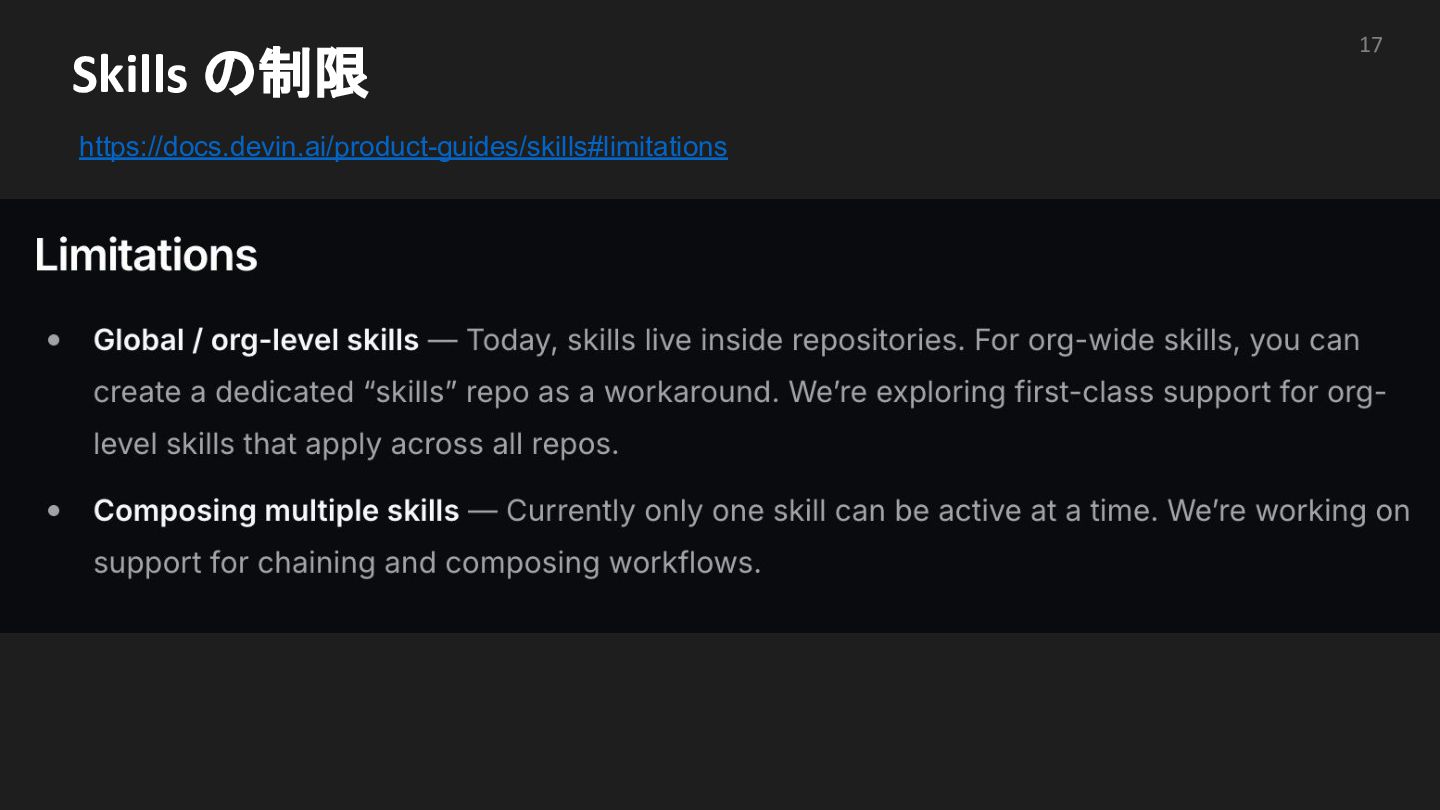The image size is (1440, 810).
Task: Click the word 'Skills' in the title
Action: point(129,75)
